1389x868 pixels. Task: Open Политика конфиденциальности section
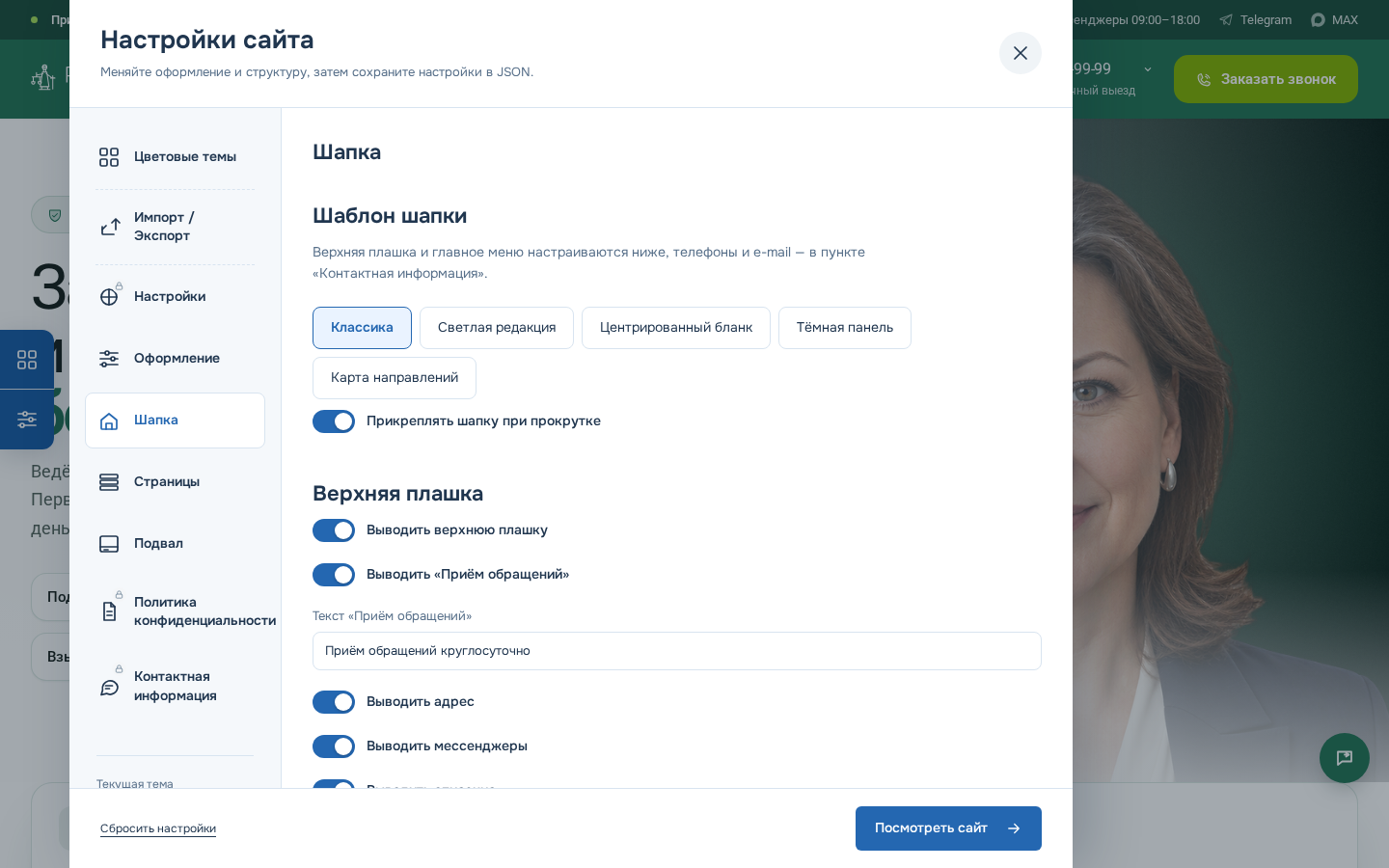tap(175, 611)
